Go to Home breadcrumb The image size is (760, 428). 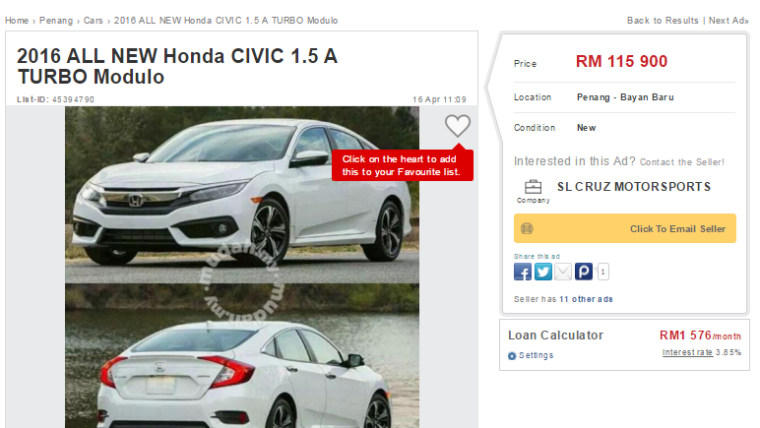[16, 20]
